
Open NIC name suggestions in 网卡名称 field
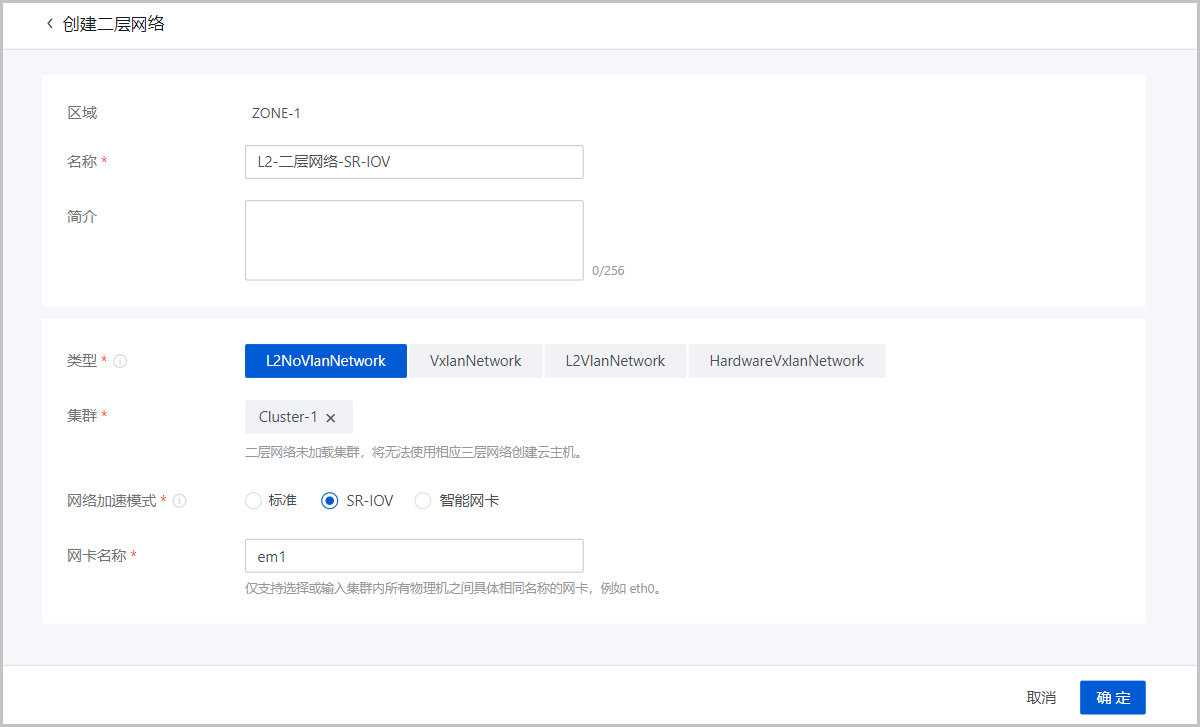pos(414,555)
